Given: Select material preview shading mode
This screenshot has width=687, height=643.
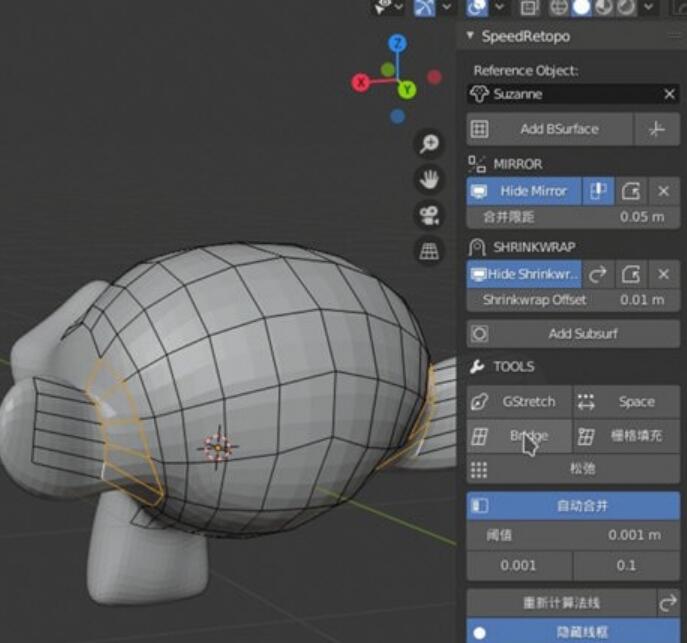Looking at the screenshot, I should tap(604, 7).
